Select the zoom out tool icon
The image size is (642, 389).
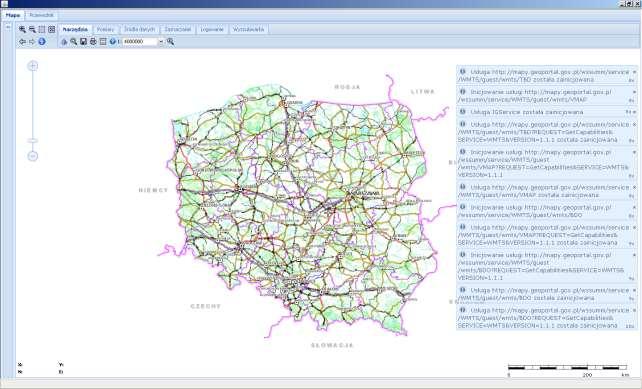coord(32,29)
